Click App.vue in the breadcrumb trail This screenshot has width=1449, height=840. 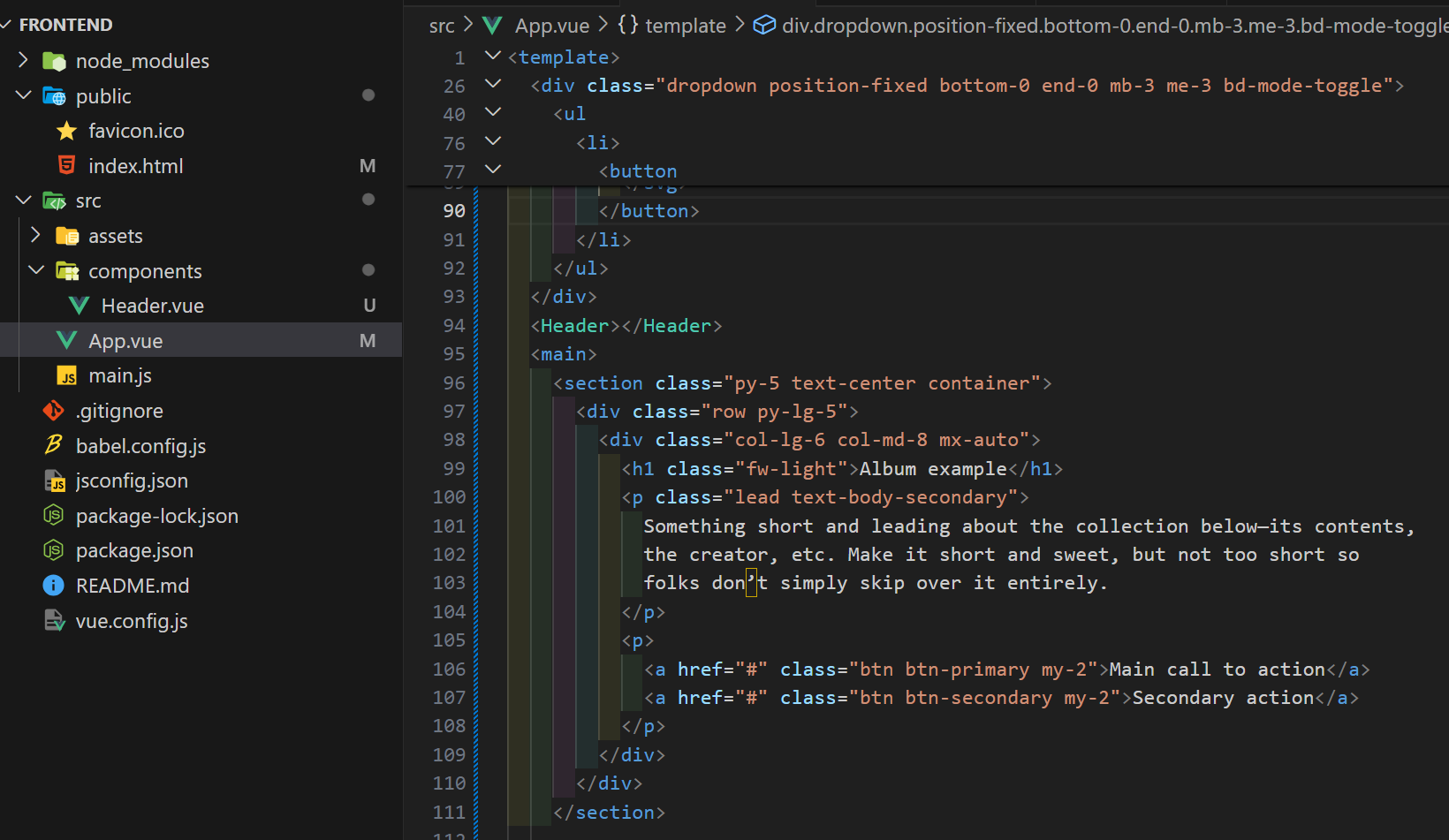click(x=551, y=25)
